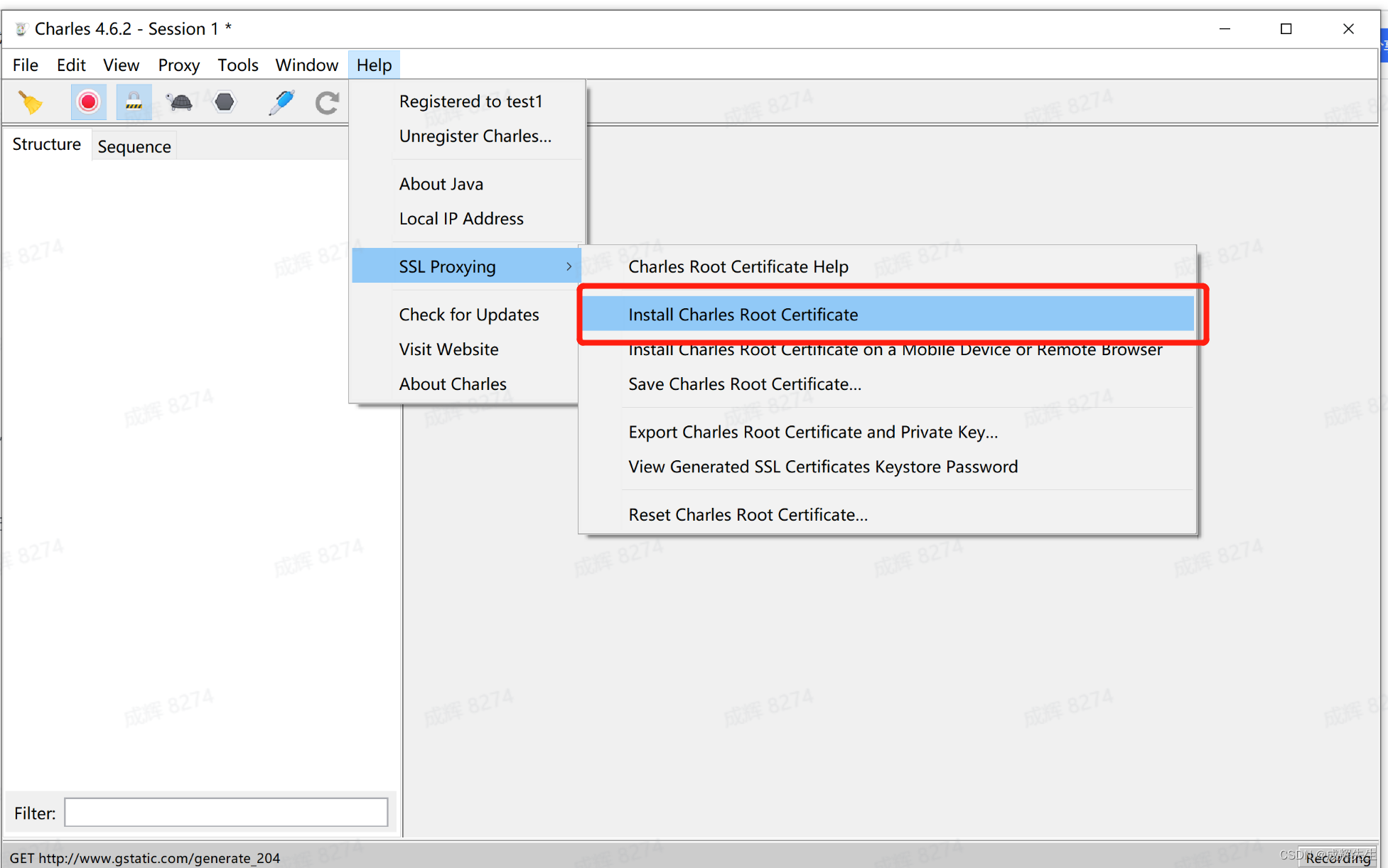
Task: View Generated SSL Certificates Keystore Password
Action: pos(888,467)
